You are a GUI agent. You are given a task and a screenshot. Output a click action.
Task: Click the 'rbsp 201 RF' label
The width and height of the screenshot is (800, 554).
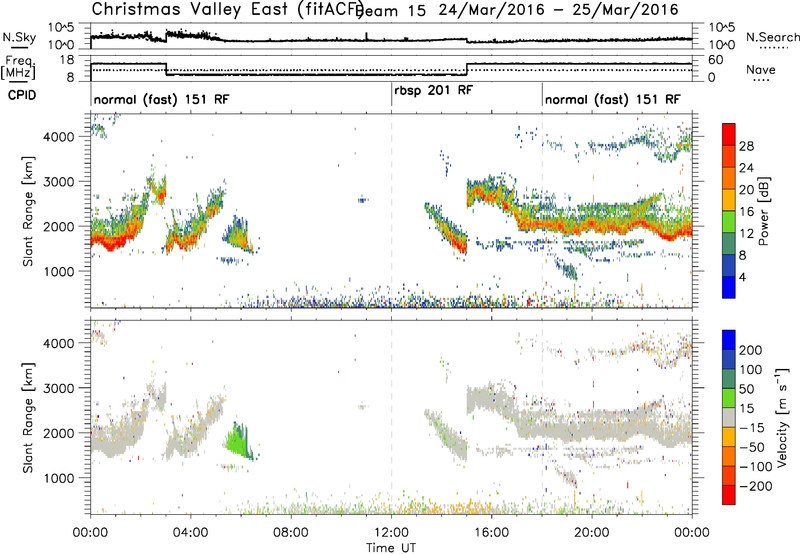click(434, 90)
